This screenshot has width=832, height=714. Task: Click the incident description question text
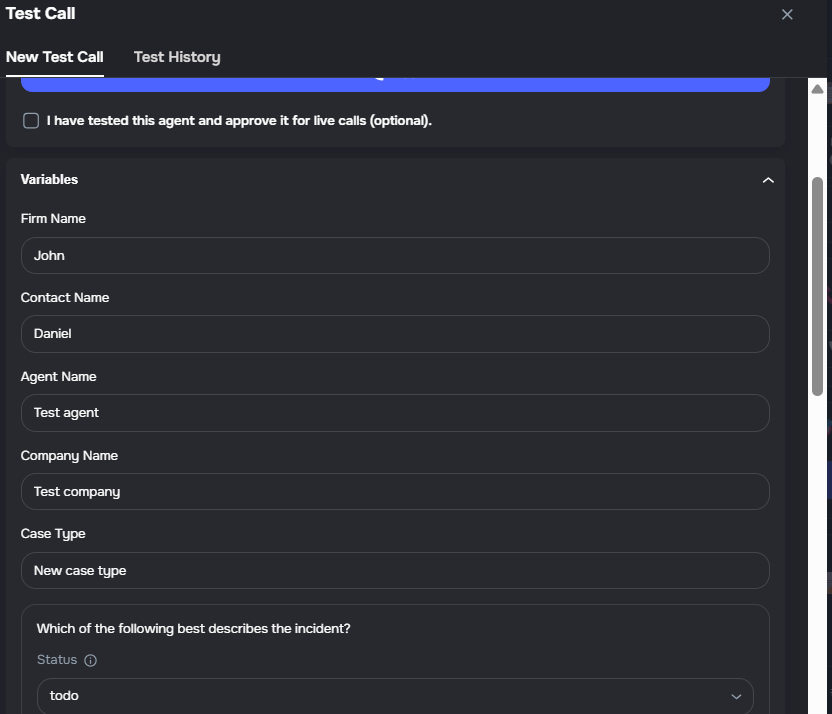click(x=193, y=629)
